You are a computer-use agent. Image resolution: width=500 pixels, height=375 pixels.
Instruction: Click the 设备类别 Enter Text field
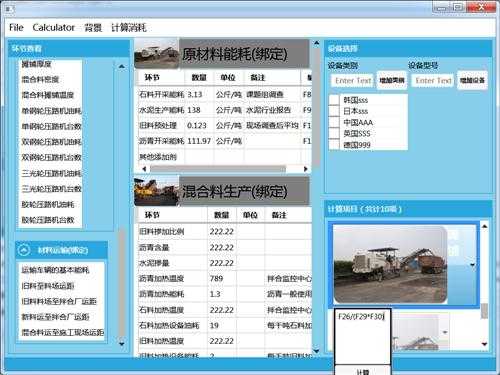pos(353,81)
